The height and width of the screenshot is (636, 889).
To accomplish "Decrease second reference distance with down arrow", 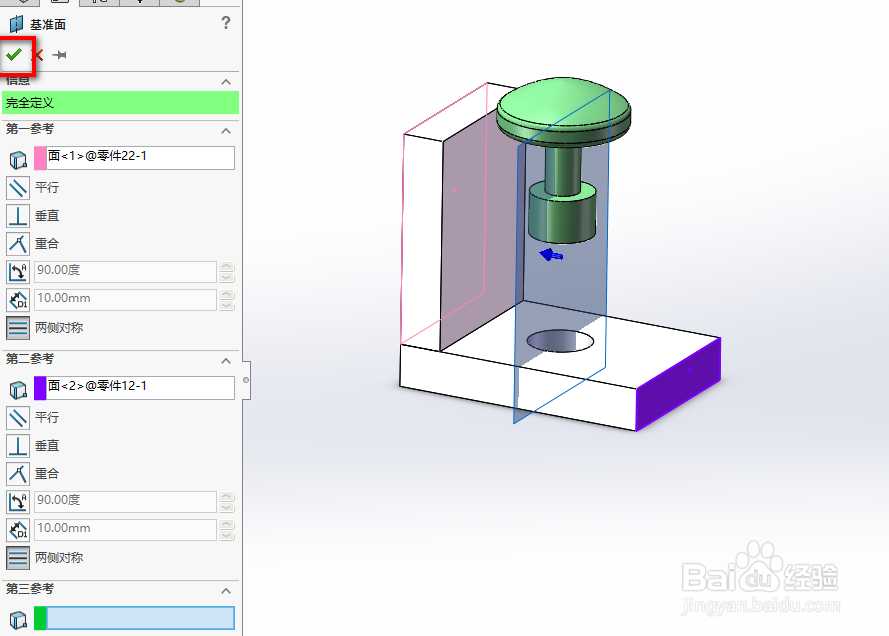I will (x=227, y=535).
